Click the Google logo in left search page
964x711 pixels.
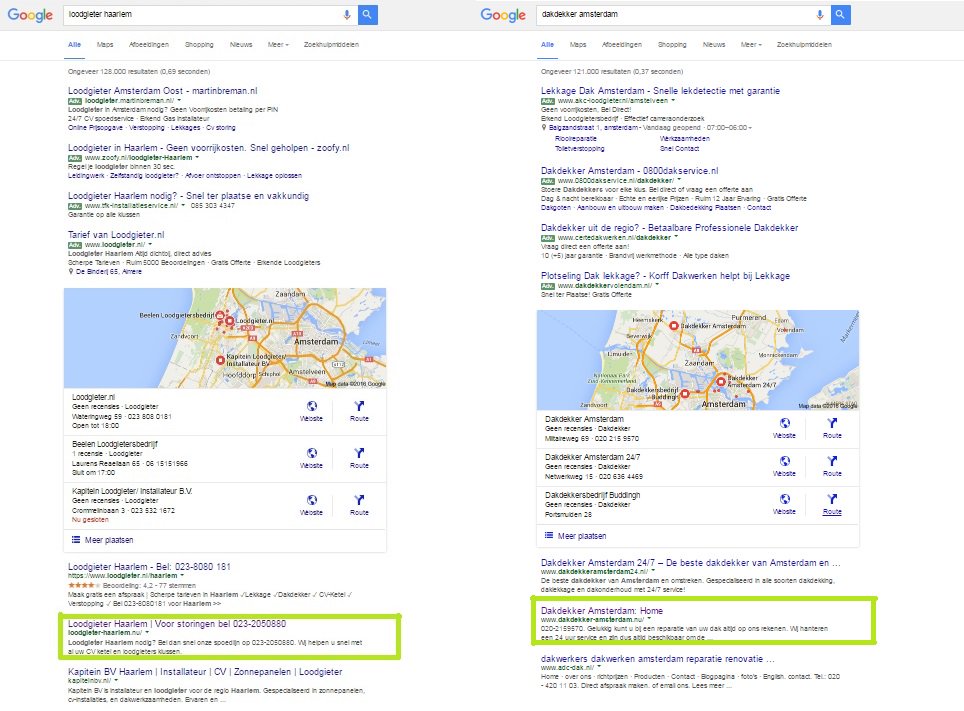[x=30, y=15]
